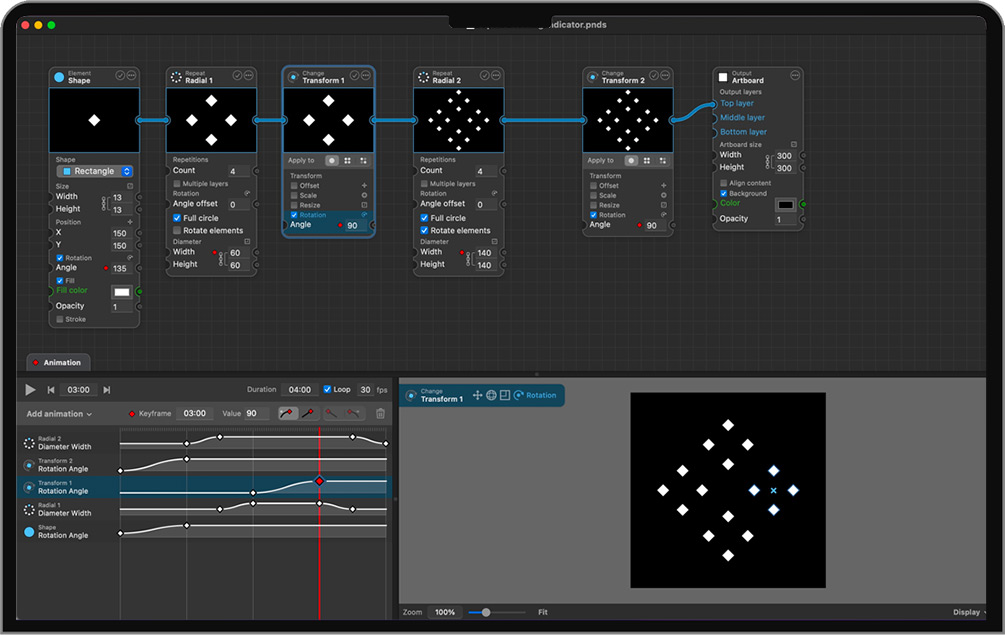The image size is (1005, 635).
Task: Click the Fit button beside zoom slider
Action: [543, 612]
